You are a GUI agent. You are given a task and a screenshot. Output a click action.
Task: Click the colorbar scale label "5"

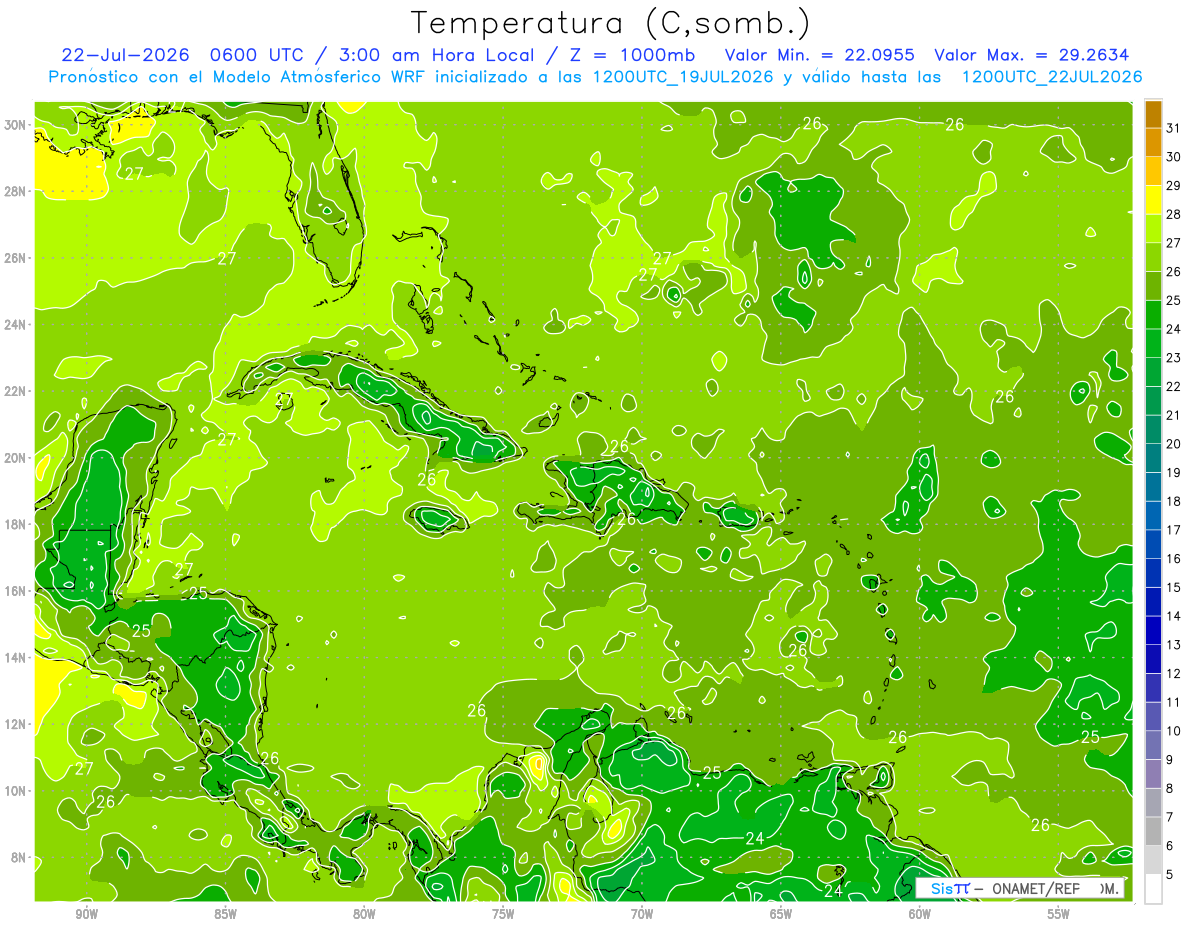click(1171, 875)
